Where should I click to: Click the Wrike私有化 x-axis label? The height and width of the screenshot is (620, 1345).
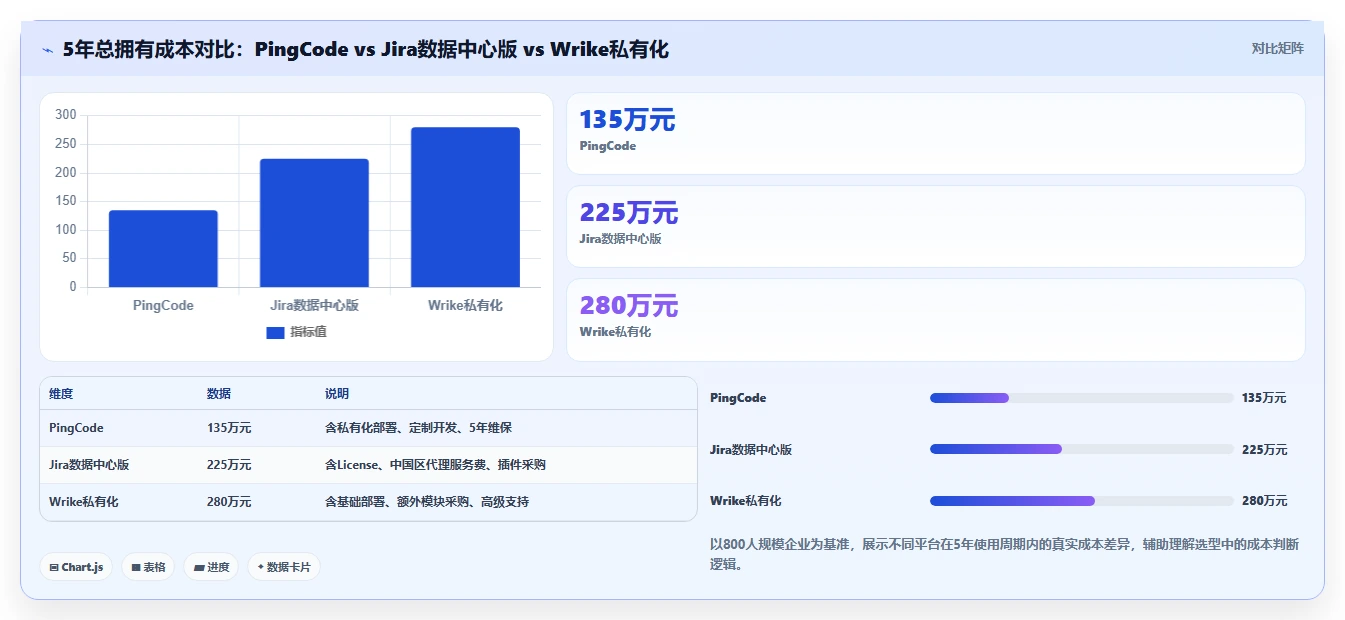click(x=465, y=305)
